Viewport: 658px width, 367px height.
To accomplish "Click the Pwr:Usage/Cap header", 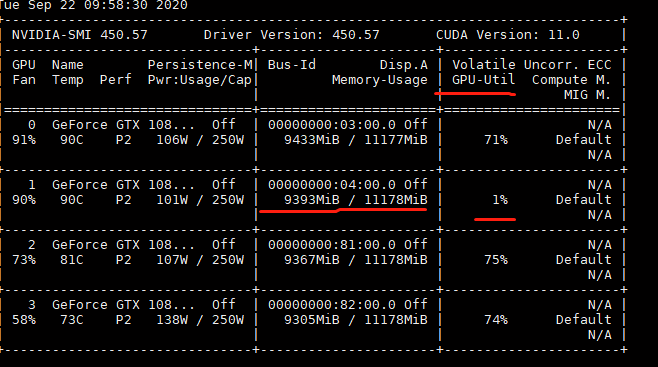I will (x=200, y=80).
